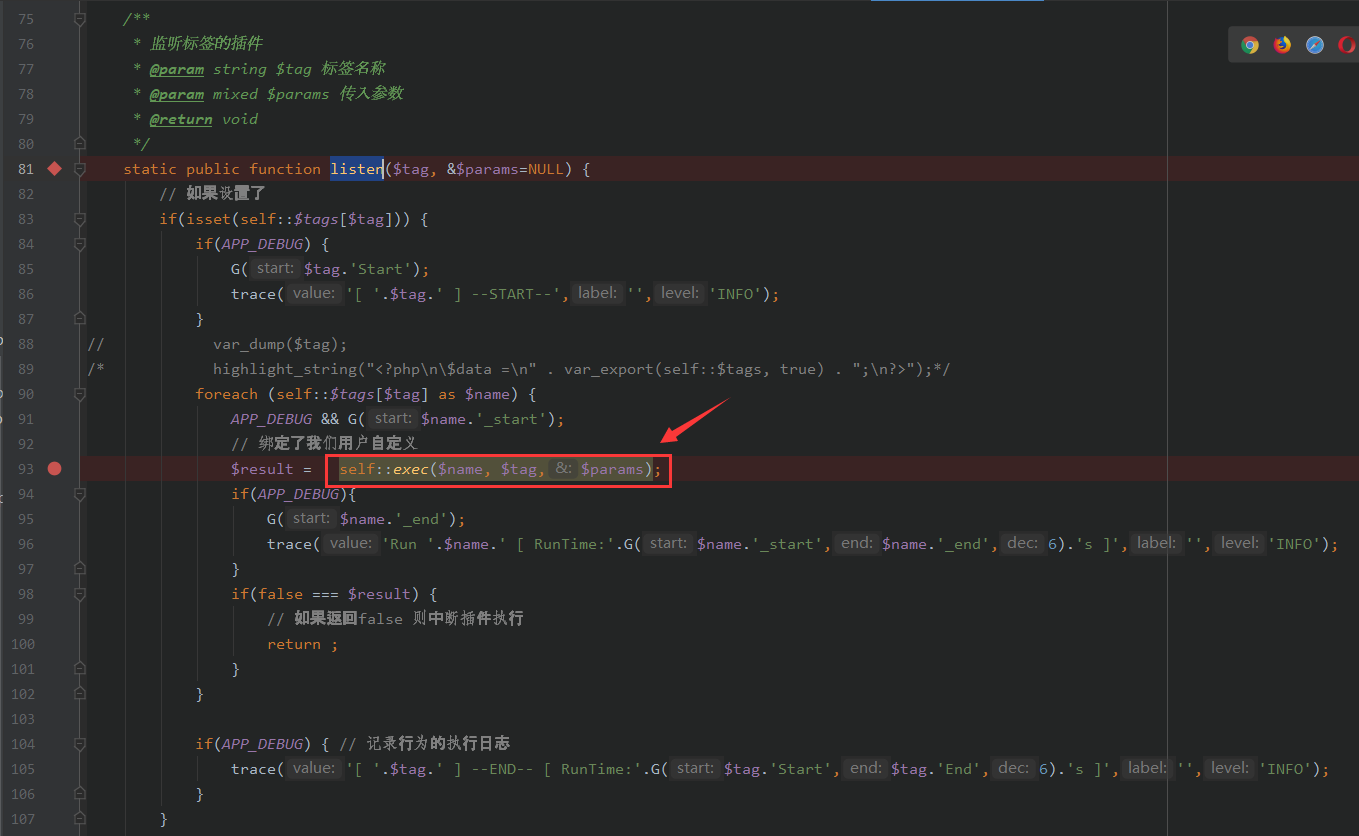1359x836 pixels.
Task: Click line number 99 in the gutter
Action: [22, 619]
